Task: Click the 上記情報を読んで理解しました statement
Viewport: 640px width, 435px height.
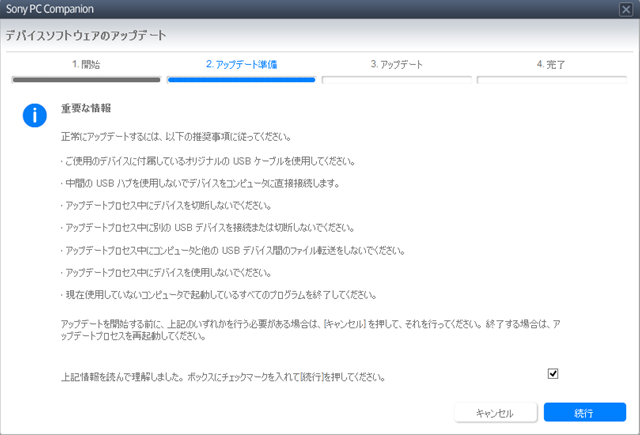Action: pyautogui.click(x=223, y=377)
